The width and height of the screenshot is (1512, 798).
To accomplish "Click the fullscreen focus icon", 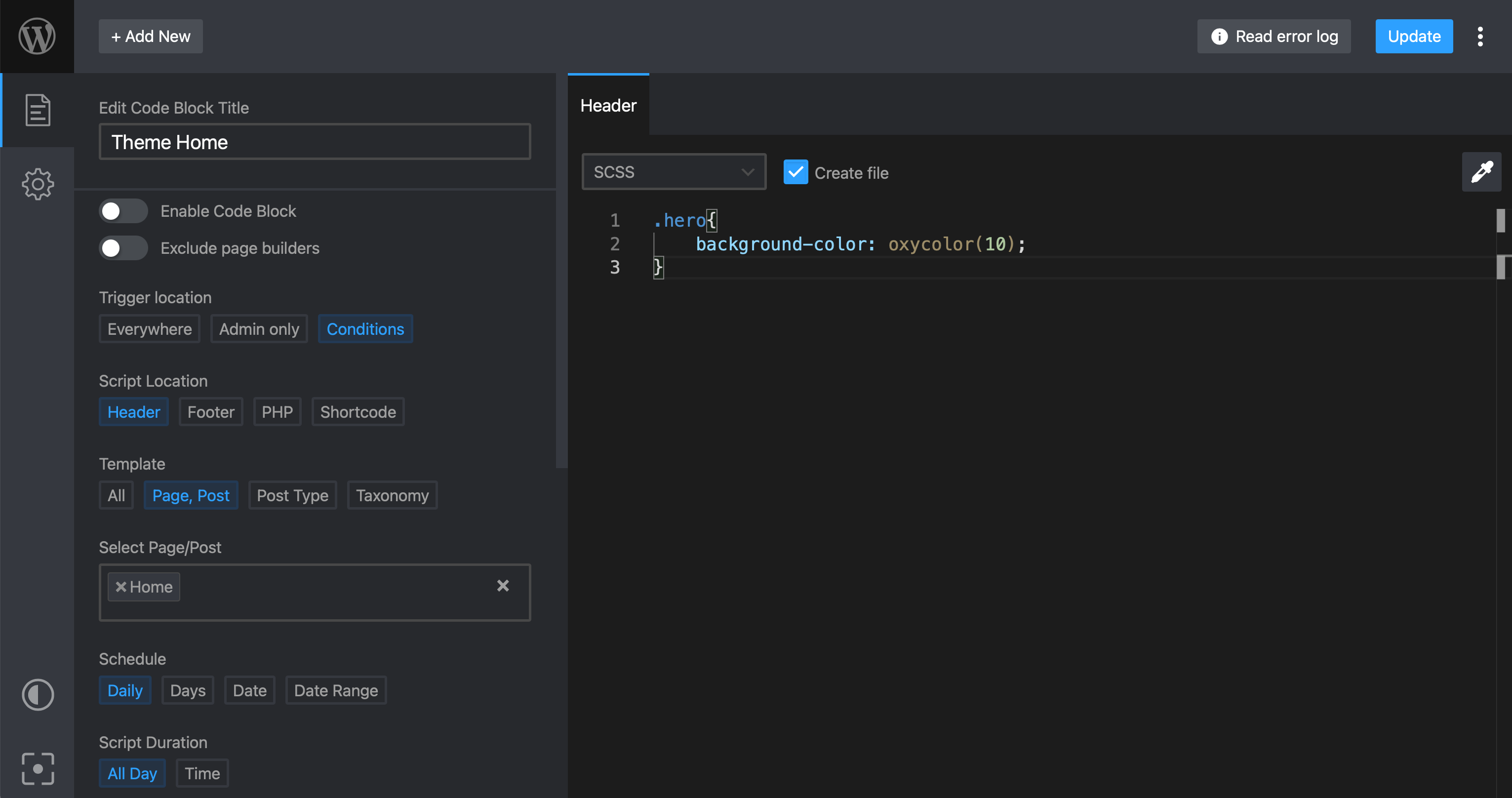I will click(x=38, y=769).
